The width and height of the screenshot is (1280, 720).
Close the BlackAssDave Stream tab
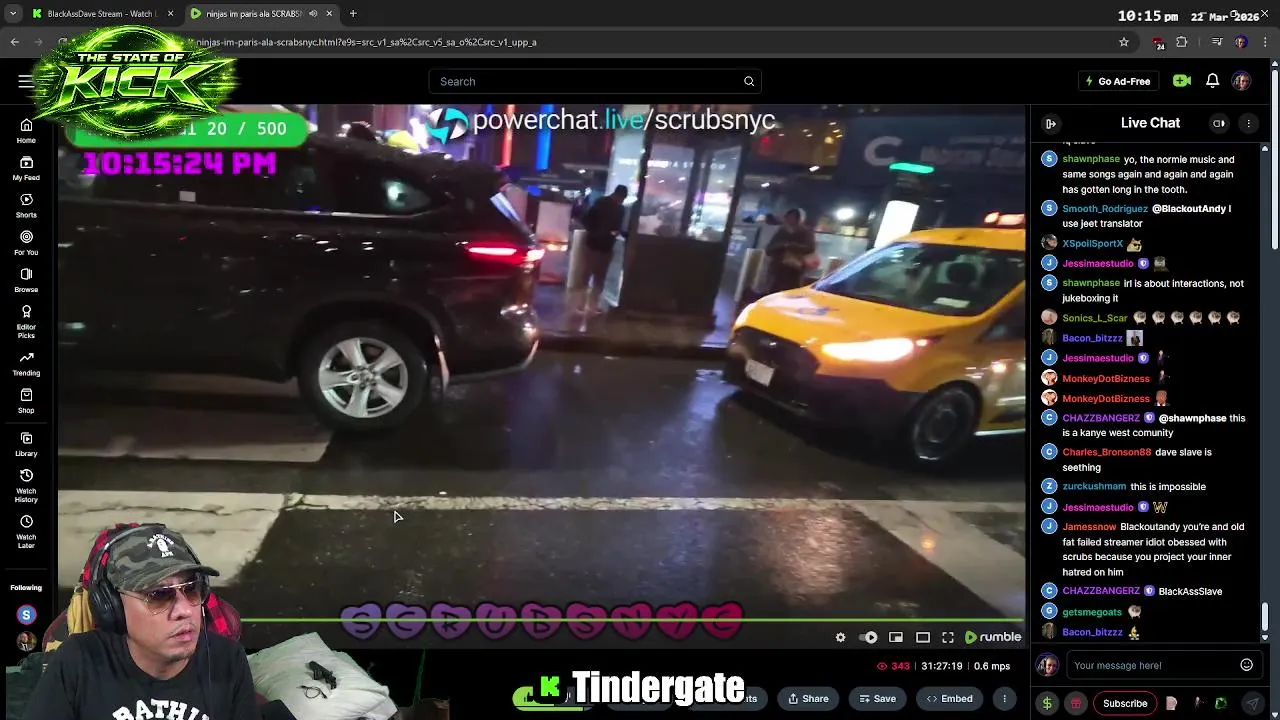pyautogui.click(x=170, y=14)
